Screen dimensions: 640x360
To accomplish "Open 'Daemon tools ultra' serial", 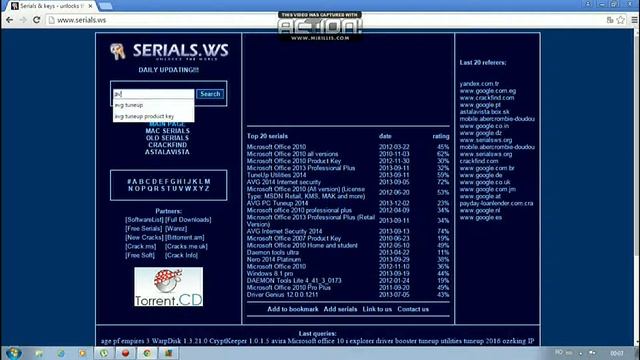I will click(x=273, y=252).
